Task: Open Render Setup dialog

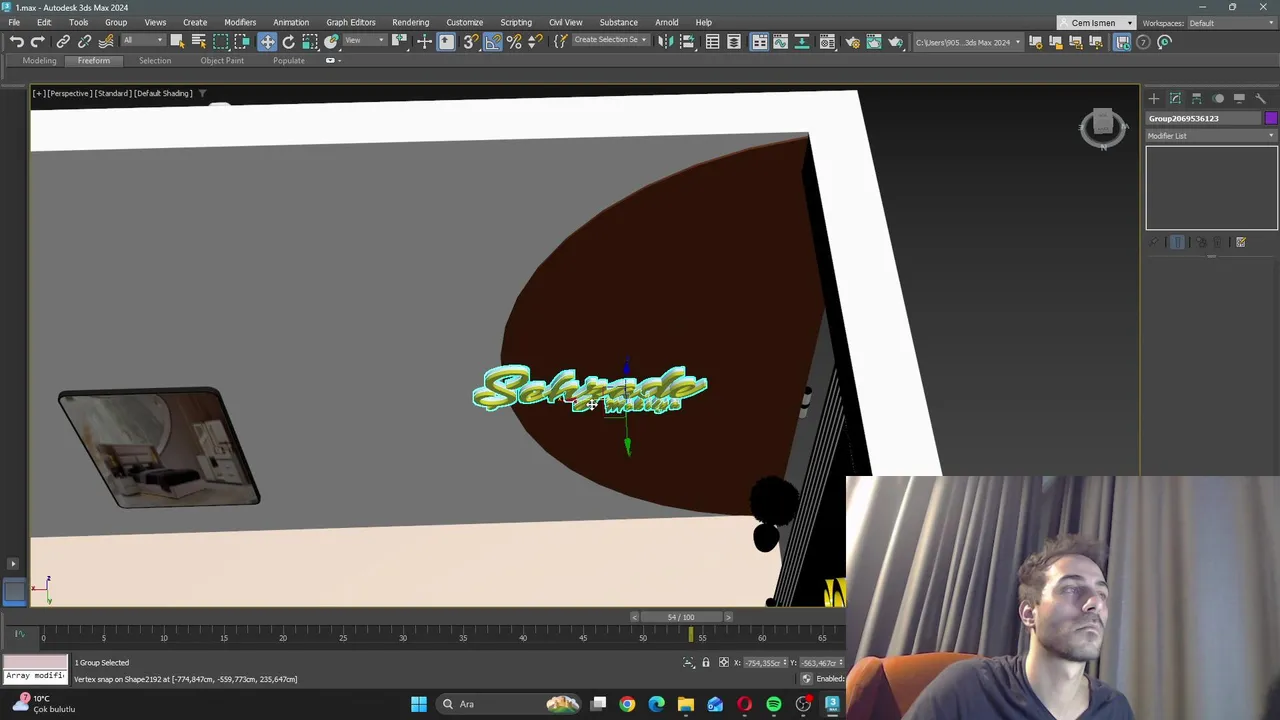Action: tap(852, 41)
